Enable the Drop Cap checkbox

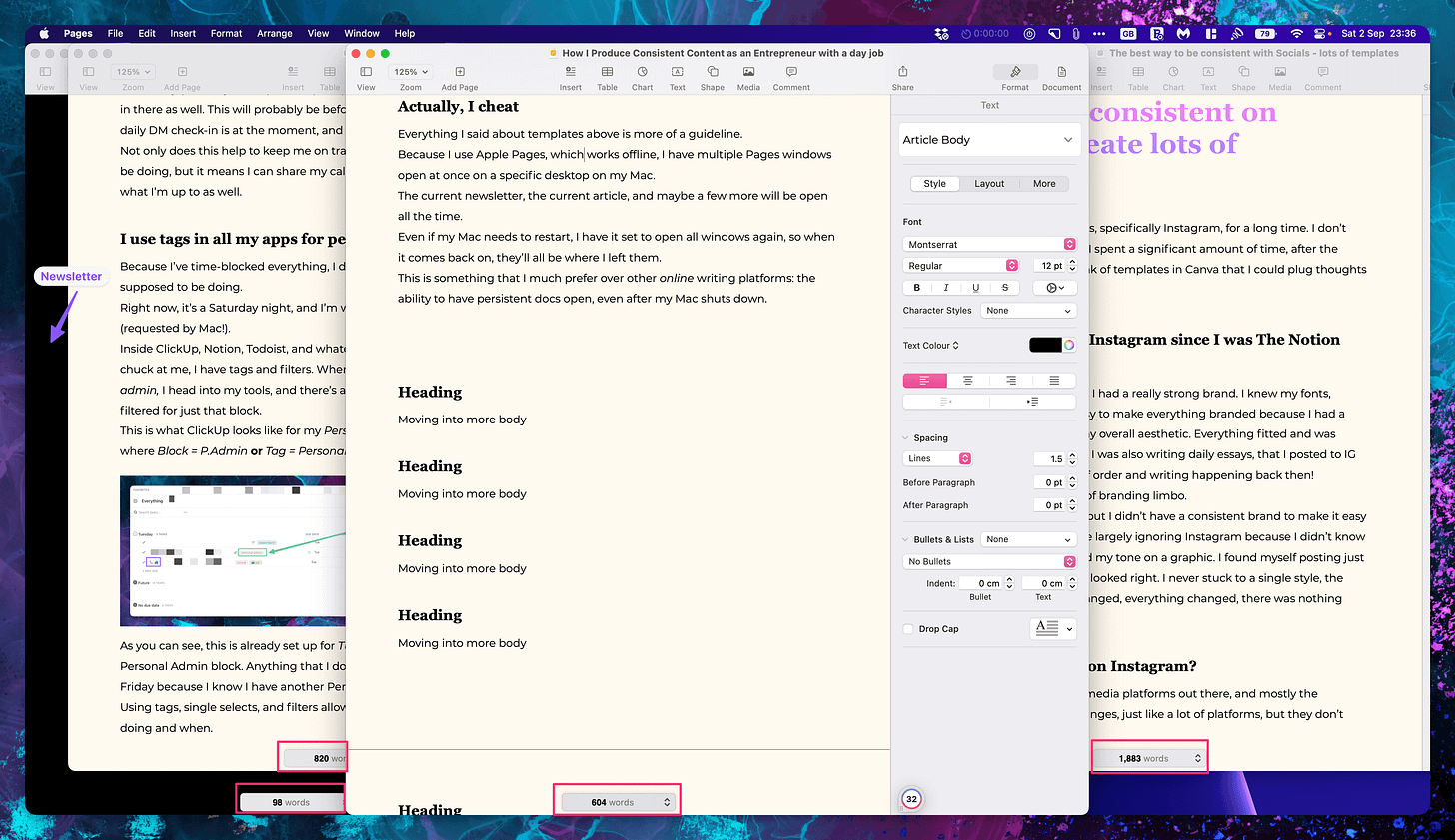906,628
